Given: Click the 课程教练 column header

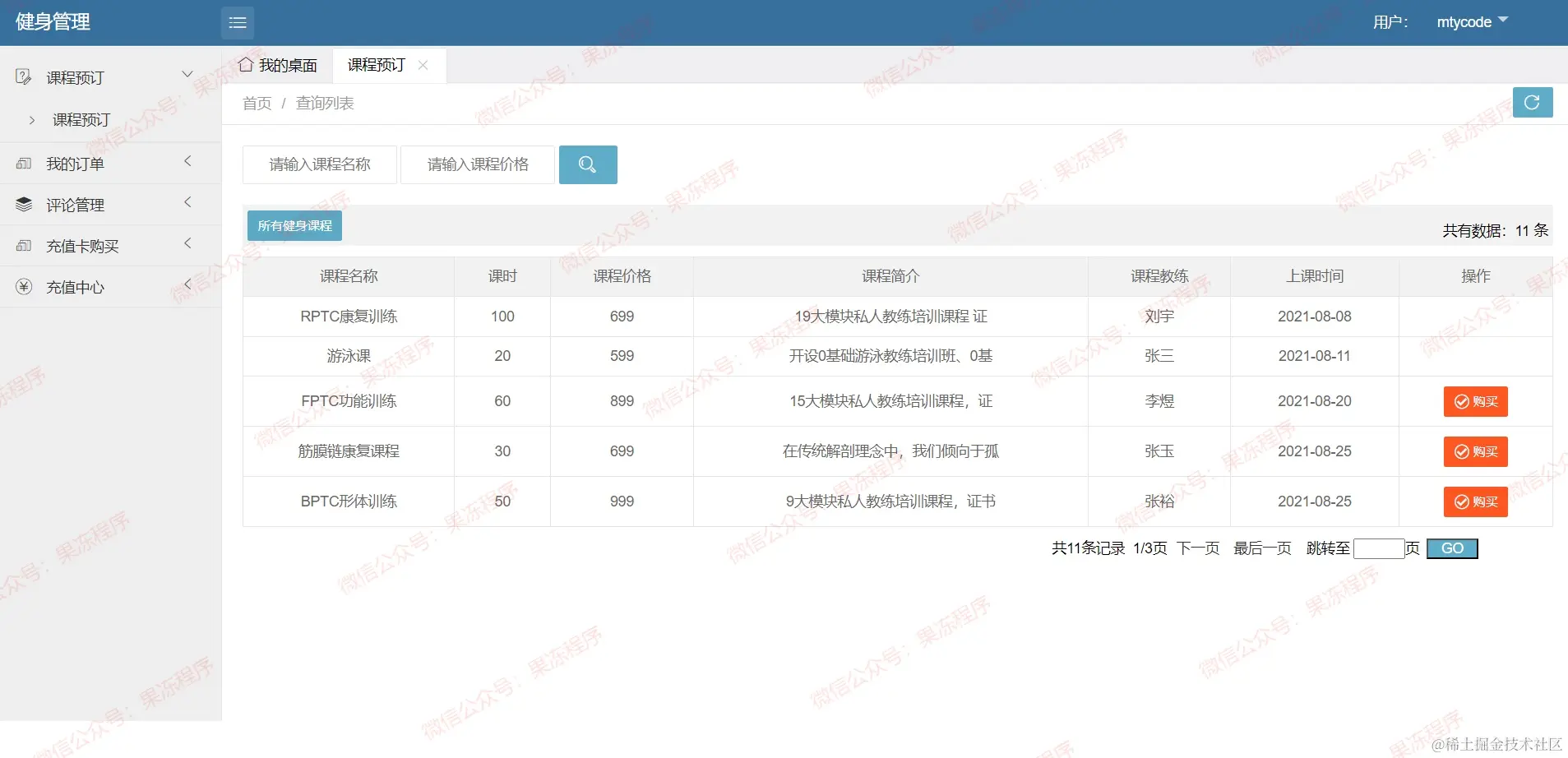Looking at the screenshot, I should (x=1159, y=276).
